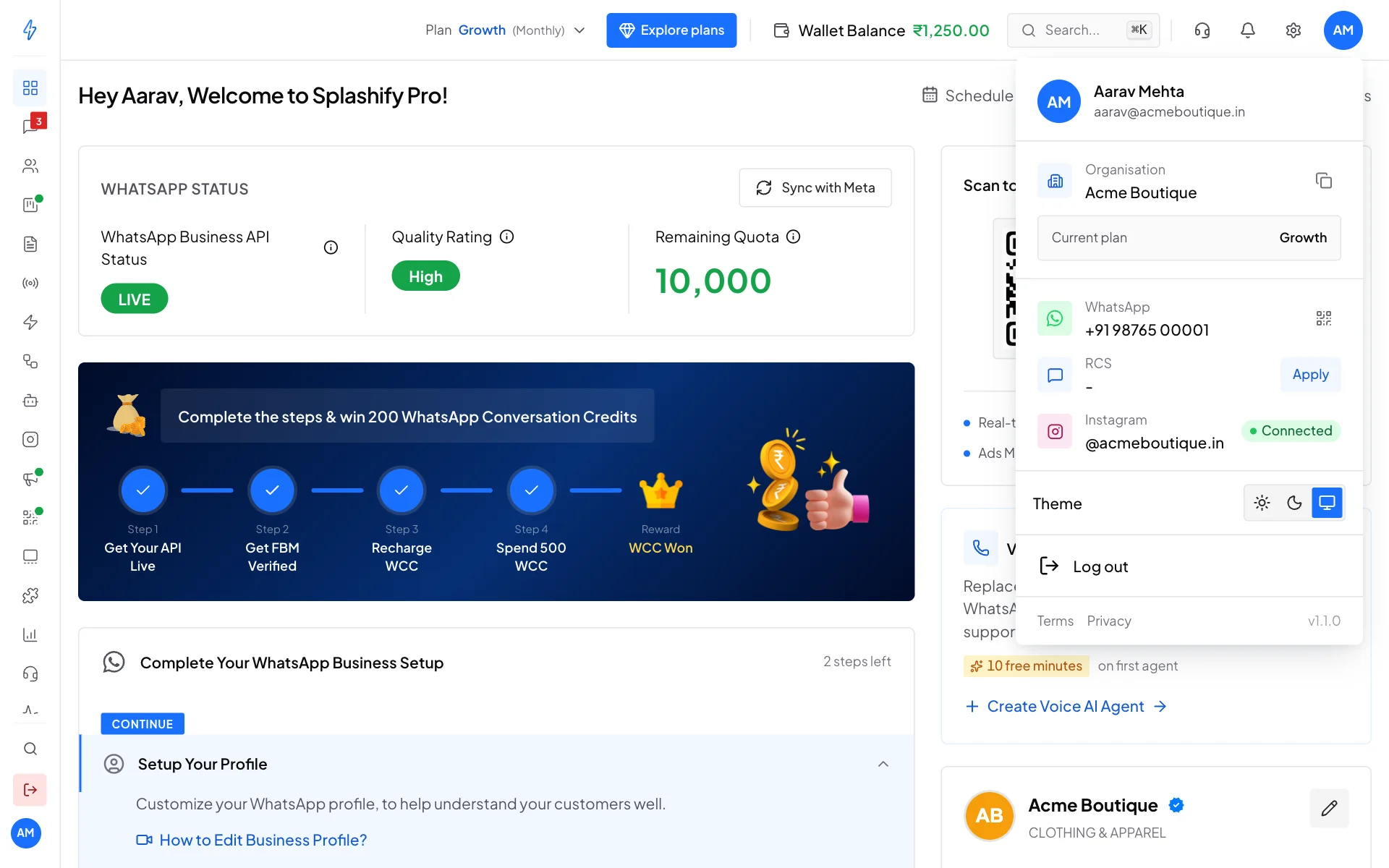
Task: Open the contacts icon in the sidebar
Action: pos(30,166)
